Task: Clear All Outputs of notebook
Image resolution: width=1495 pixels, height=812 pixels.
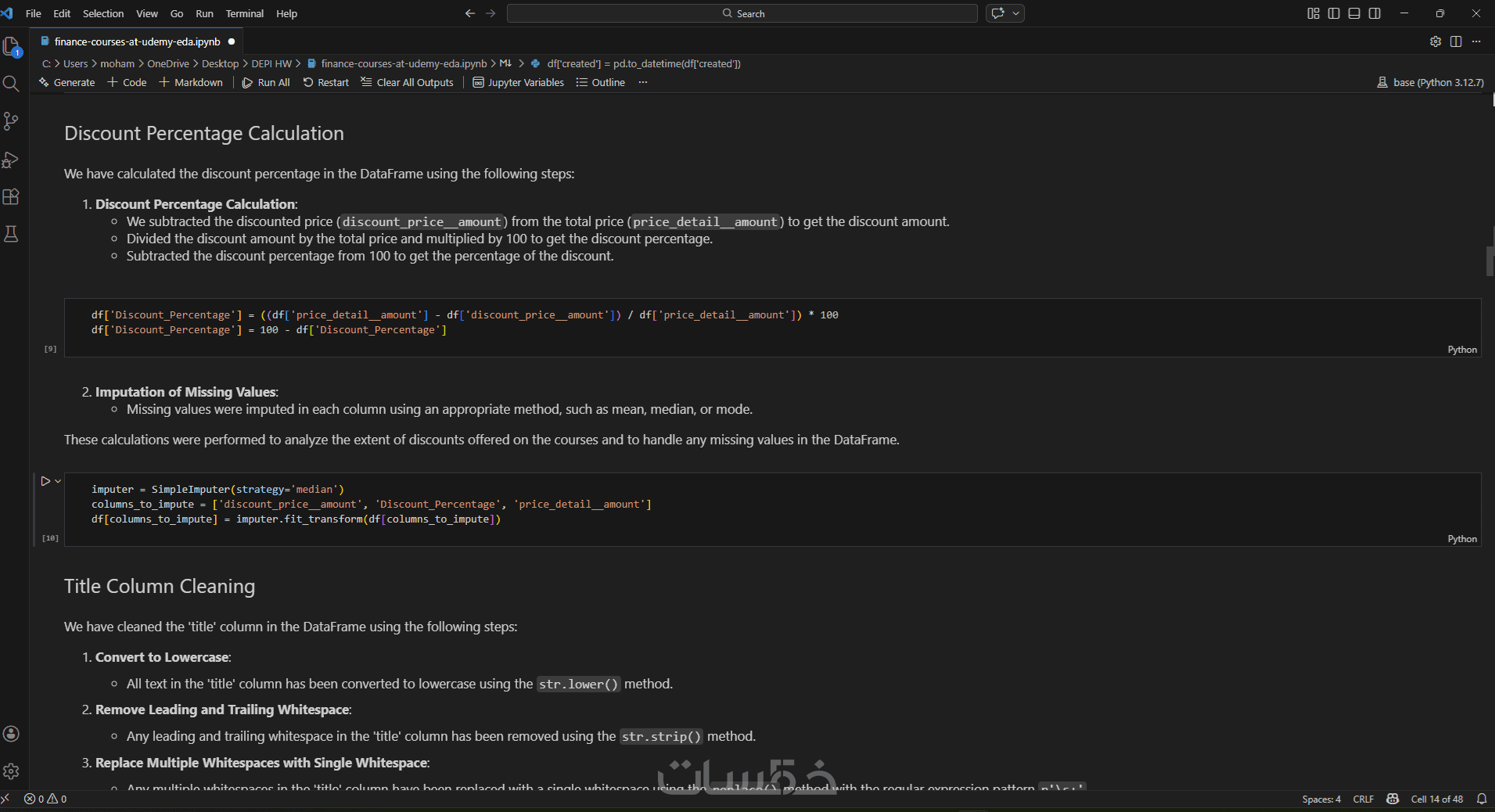Action: 408,82
